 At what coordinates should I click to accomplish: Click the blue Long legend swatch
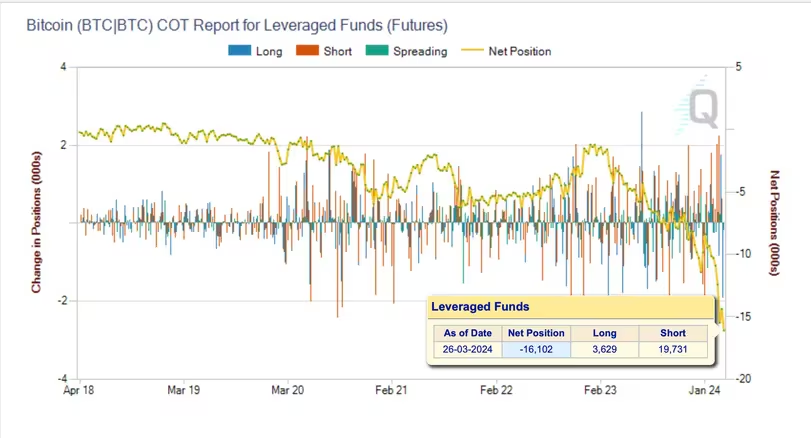[x=239, y=51]
